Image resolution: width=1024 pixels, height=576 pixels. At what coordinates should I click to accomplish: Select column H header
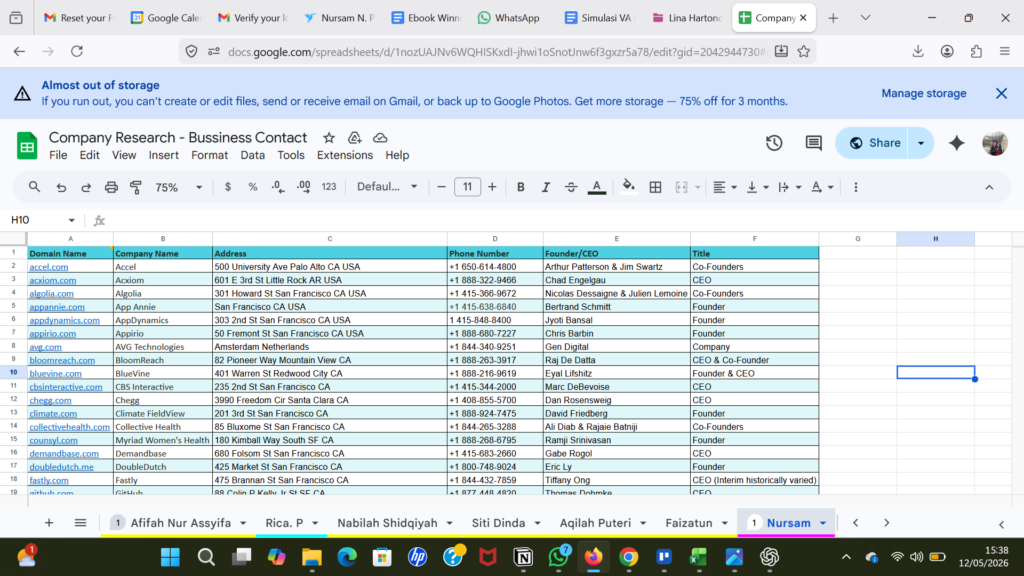click(x=935, y=239)
